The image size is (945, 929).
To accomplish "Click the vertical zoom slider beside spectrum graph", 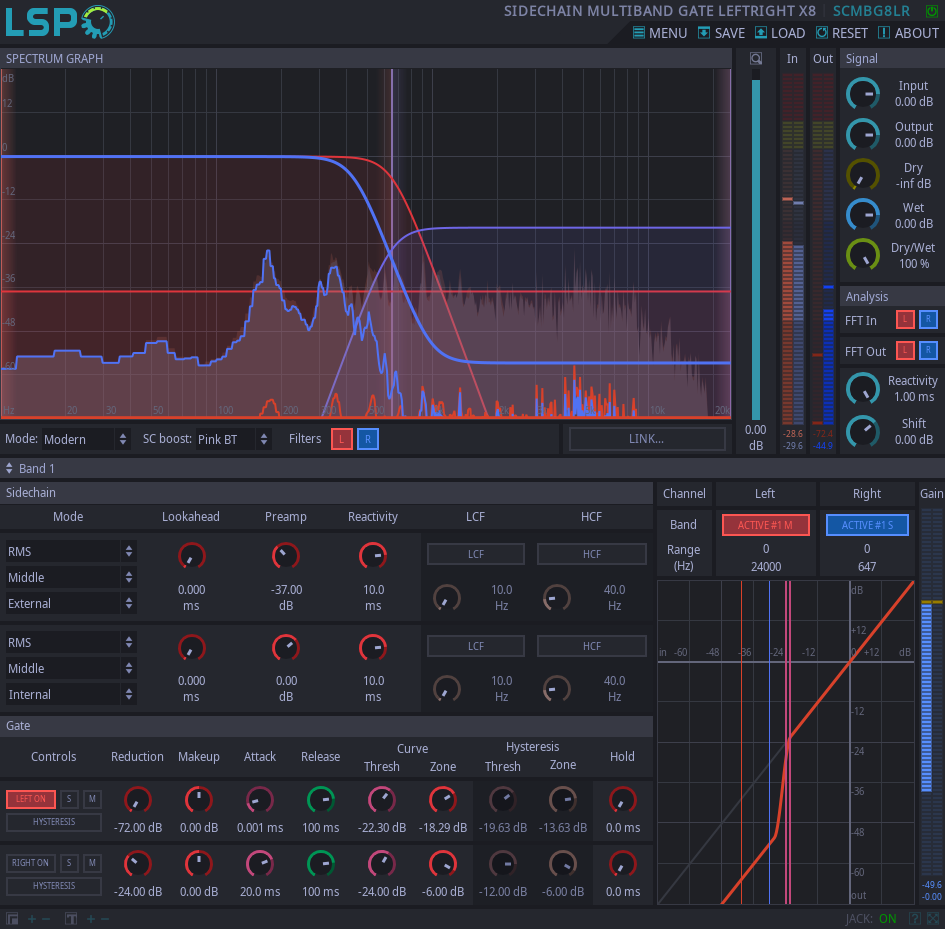I will [x=756, y=247].
